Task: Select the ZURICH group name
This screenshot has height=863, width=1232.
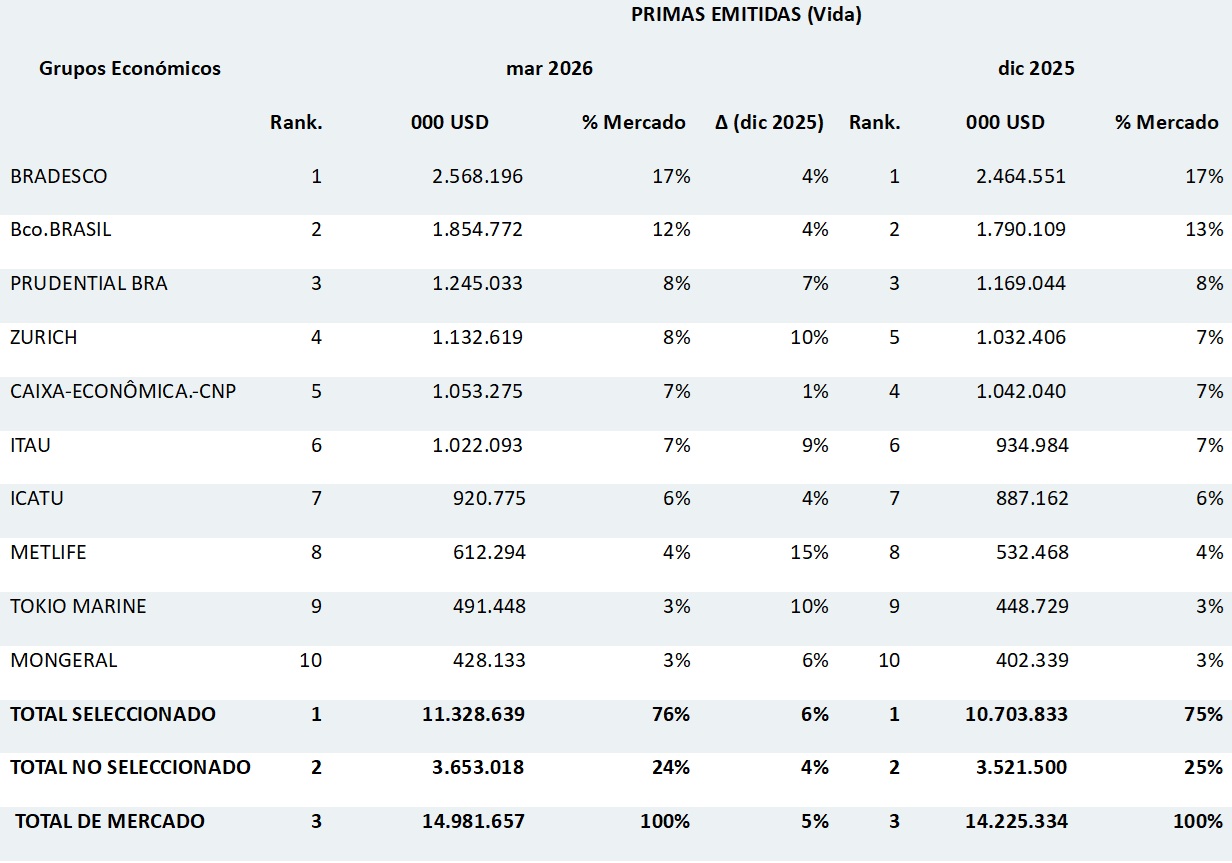Action: (x=44, y=337)
